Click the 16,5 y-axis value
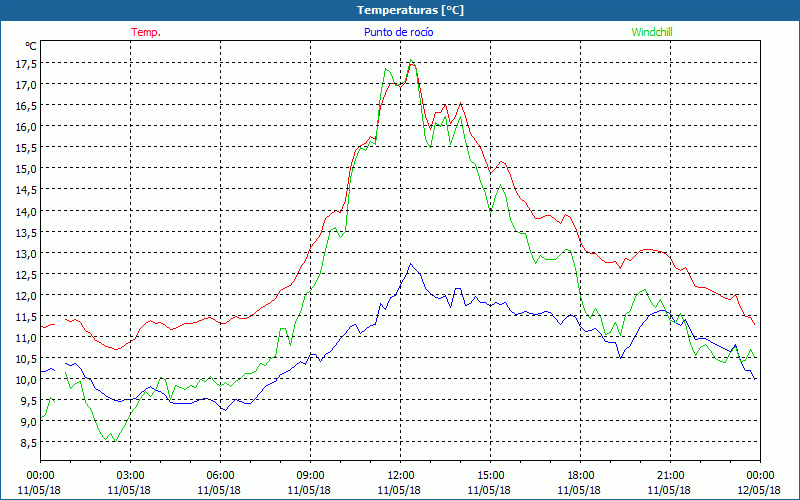 coord(27,106)
